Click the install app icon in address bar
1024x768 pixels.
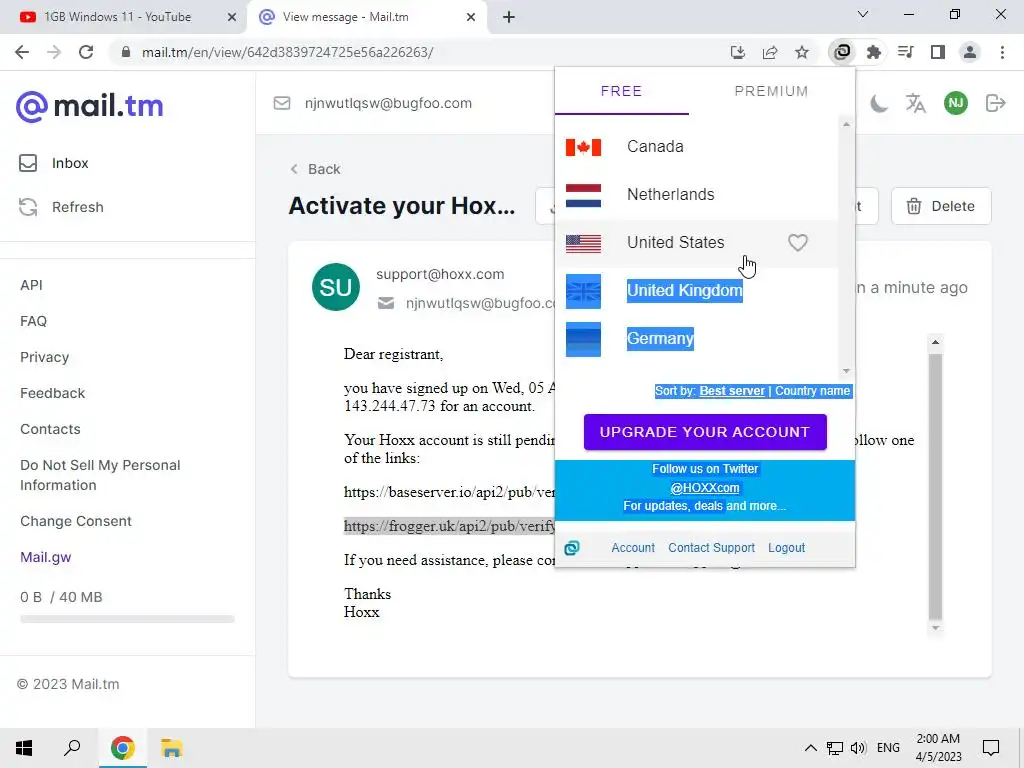[738, 52]
